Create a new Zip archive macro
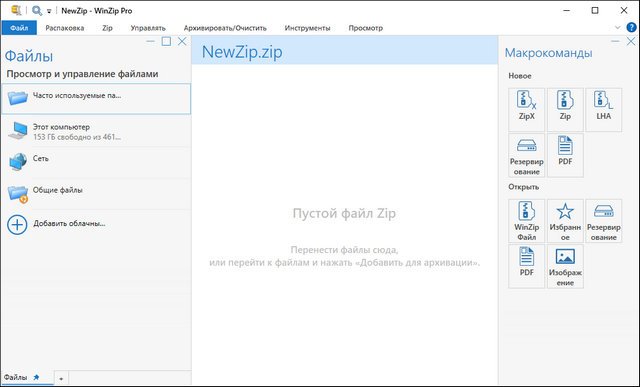The width and height of the screenshot is (640, 387). tap(565, 109)
